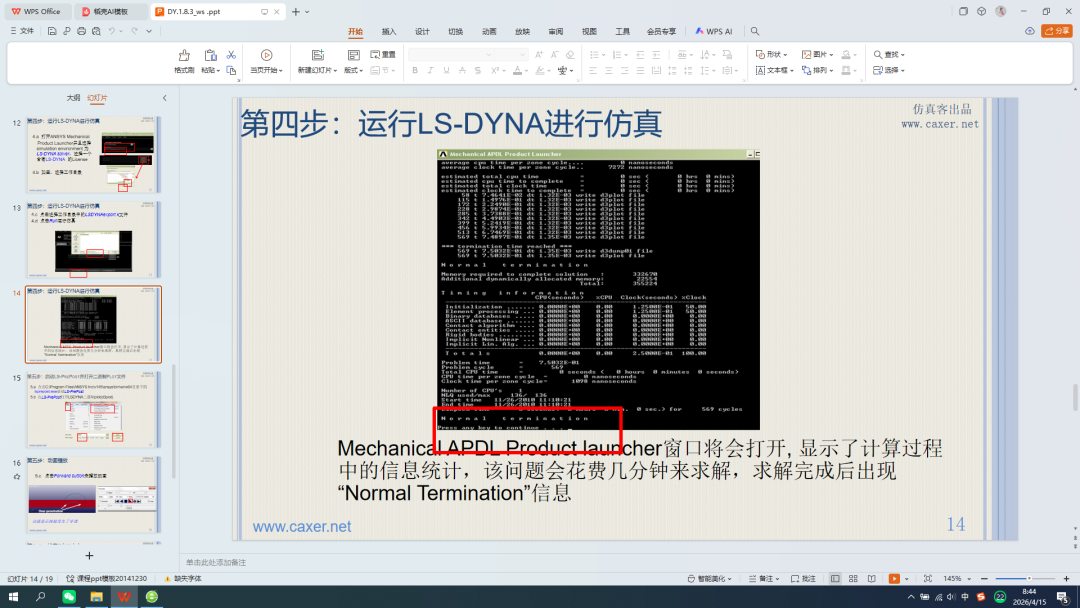Click the zoom slider handle
The width and height of the screenshot is (1080, 608).
[1029, 579]
